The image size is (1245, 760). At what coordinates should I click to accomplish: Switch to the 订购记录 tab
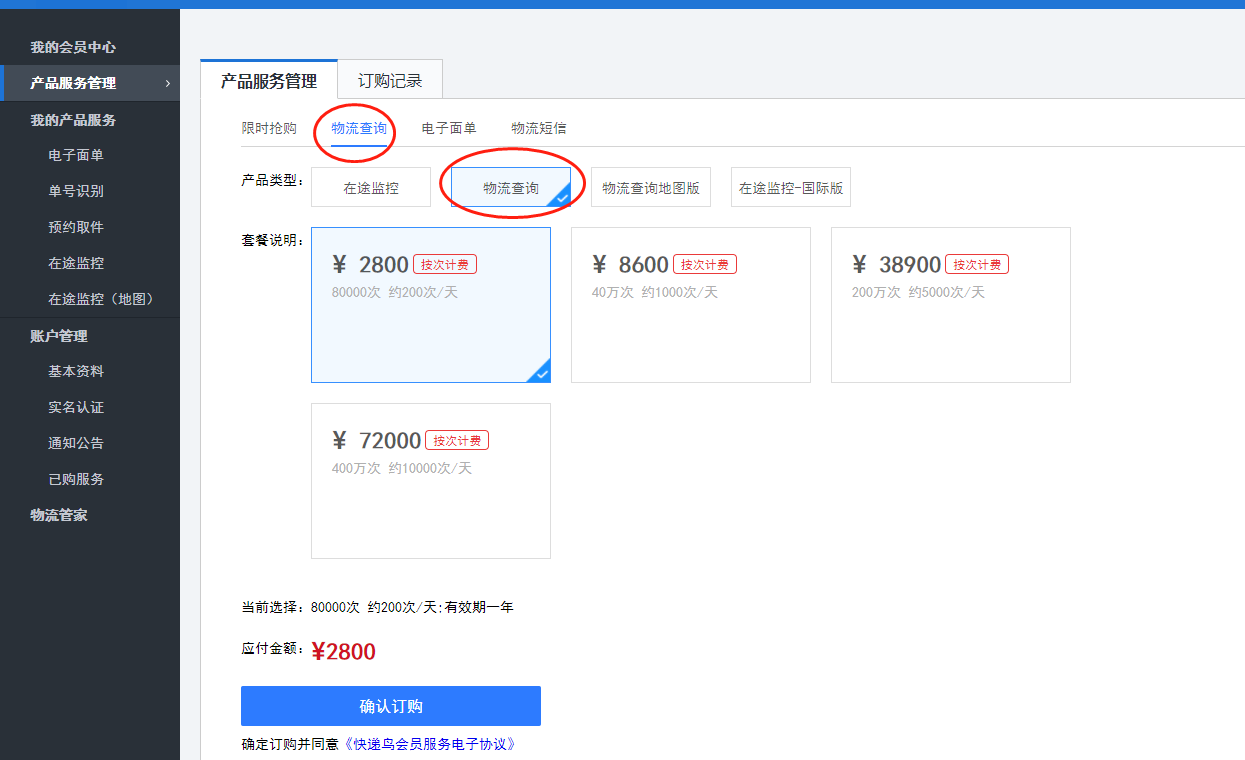(390, 81)
